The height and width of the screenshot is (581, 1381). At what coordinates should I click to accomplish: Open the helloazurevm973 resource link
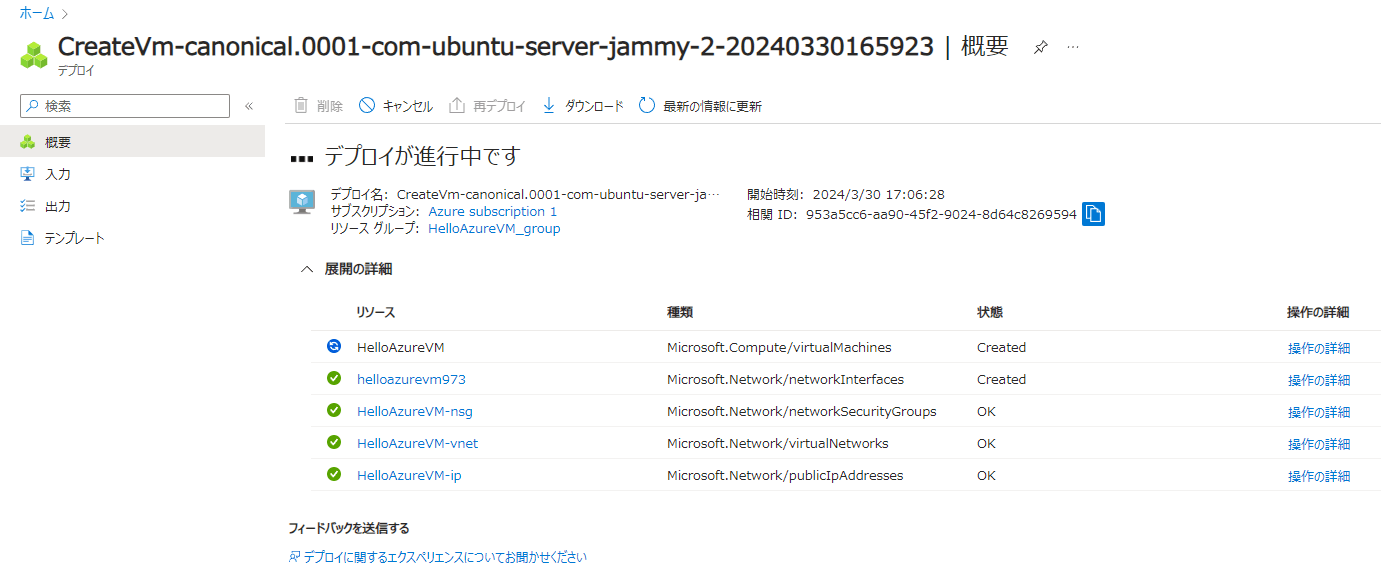[x=411, y=380]
